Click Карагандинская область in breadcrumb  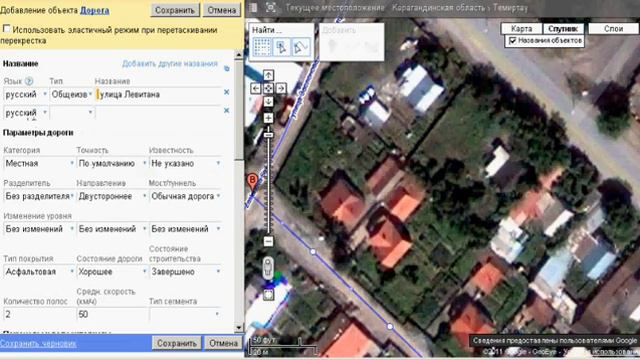pos(438,8)
